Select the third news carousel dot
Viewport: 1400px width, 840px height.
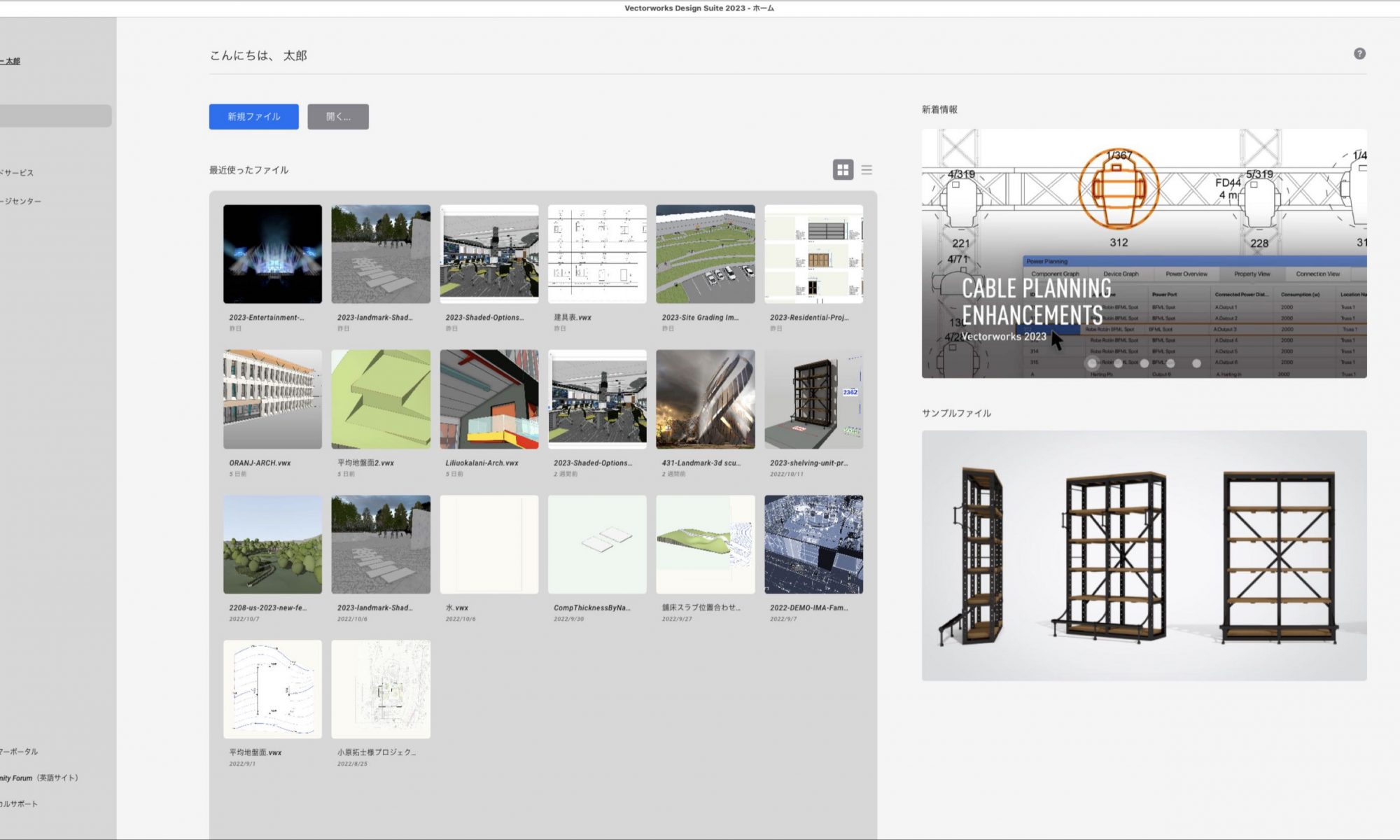point(1144,363)
